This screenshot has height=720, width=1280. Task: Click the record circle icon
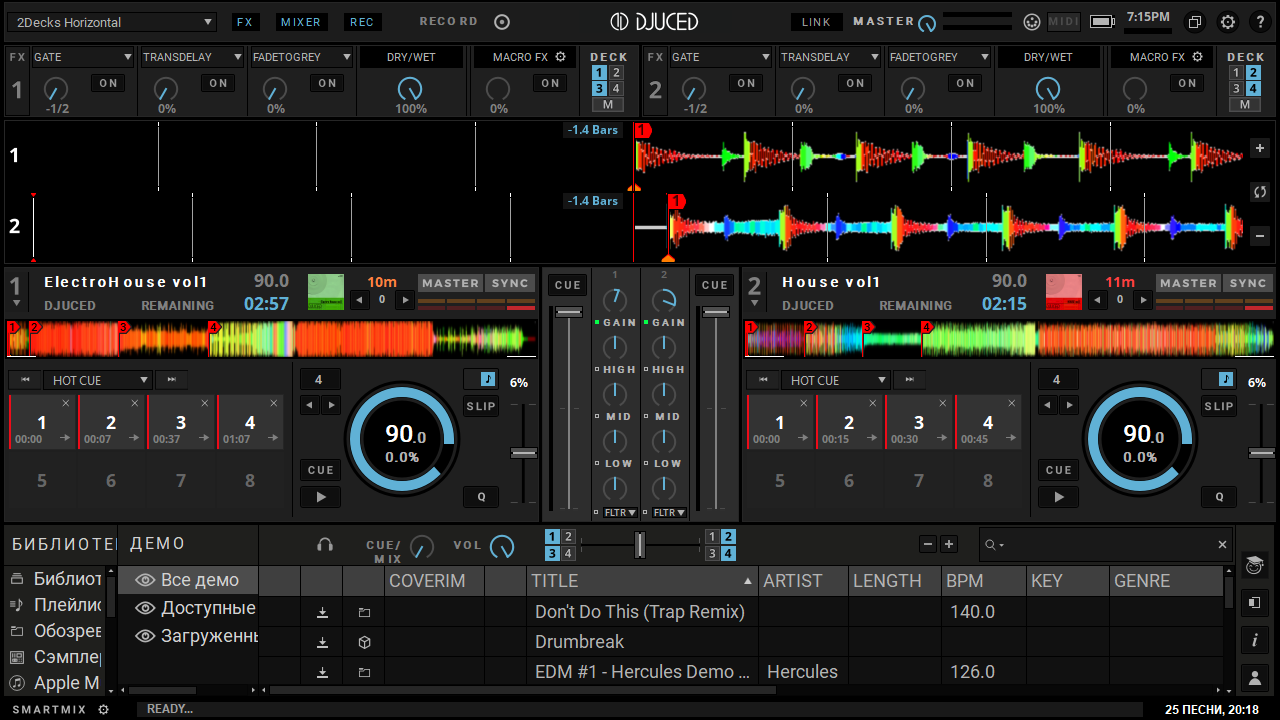click(502, 22)
